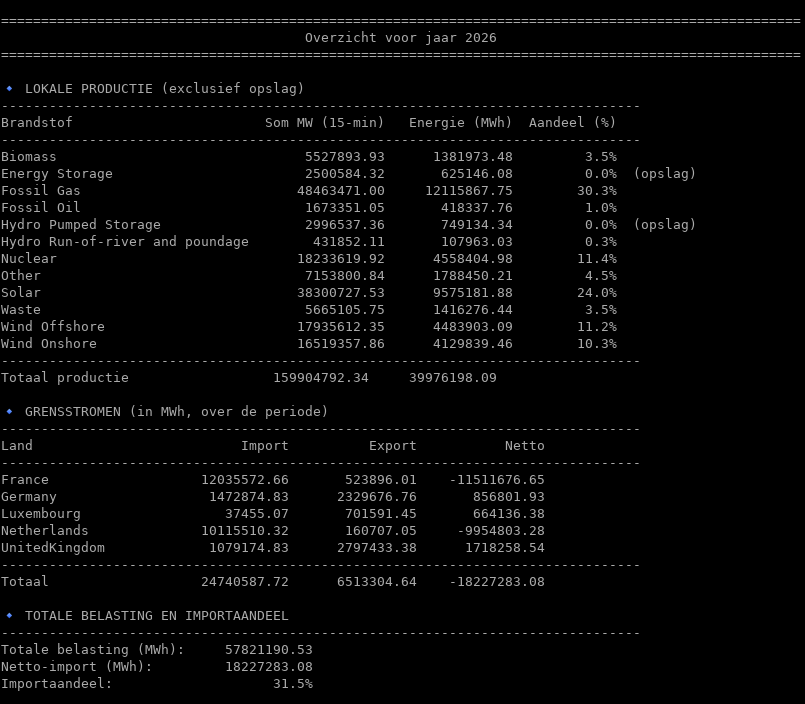Click the Solar share "24.0%"
This screenshot has width=805, height=704.
(597, 292)
